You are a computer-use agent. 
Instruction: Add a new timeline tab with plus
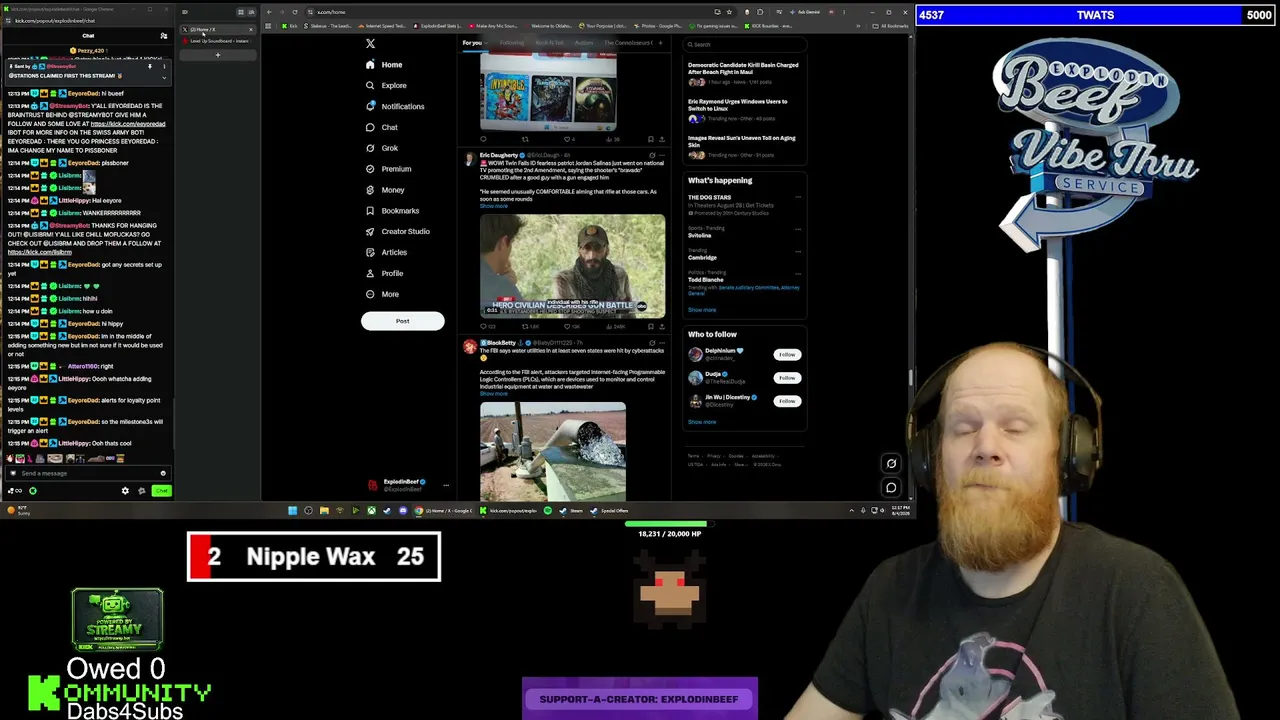point(660,43)
